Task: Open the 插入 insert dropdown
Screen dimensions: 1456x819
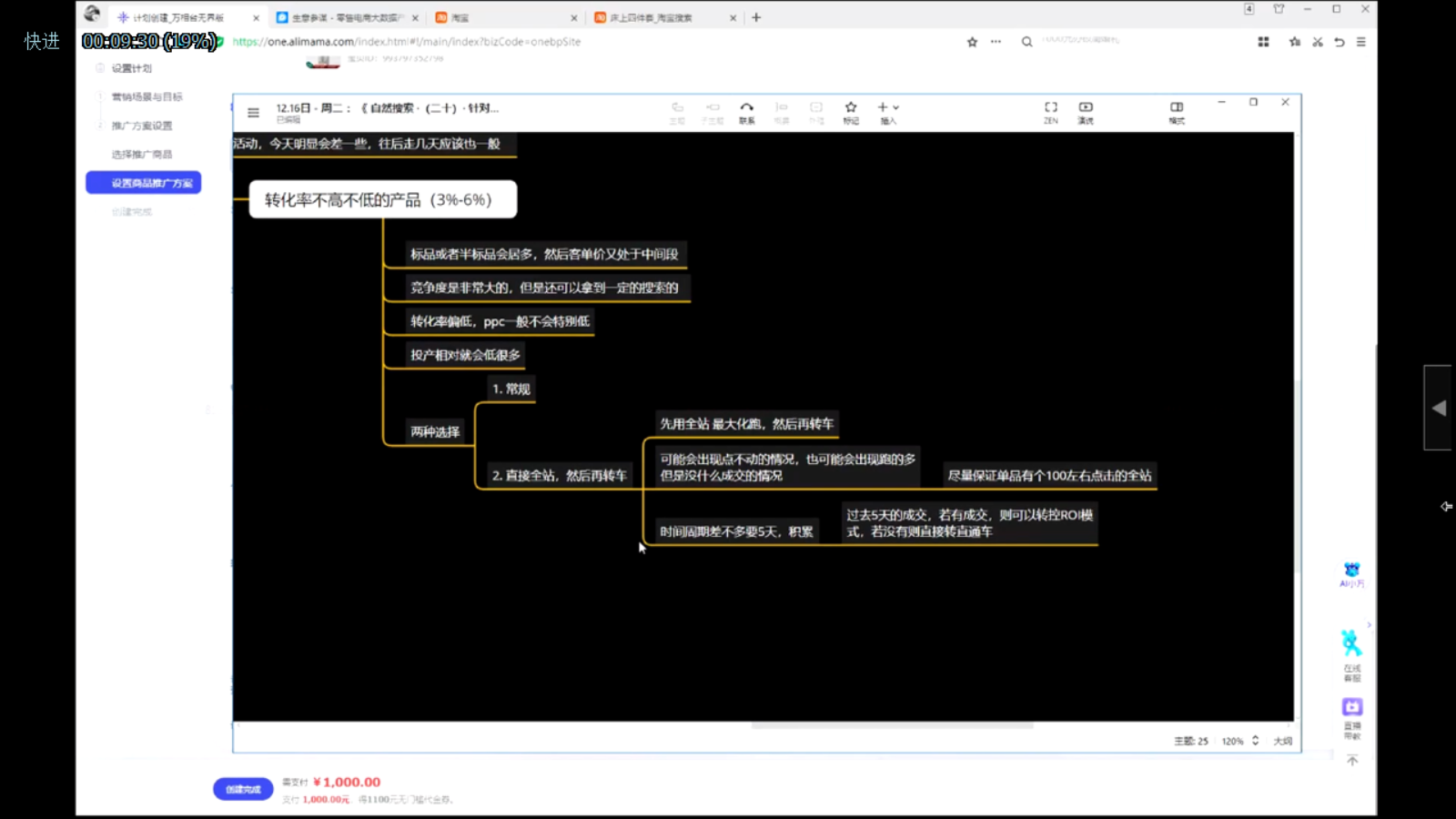Action: click(888, 111)
